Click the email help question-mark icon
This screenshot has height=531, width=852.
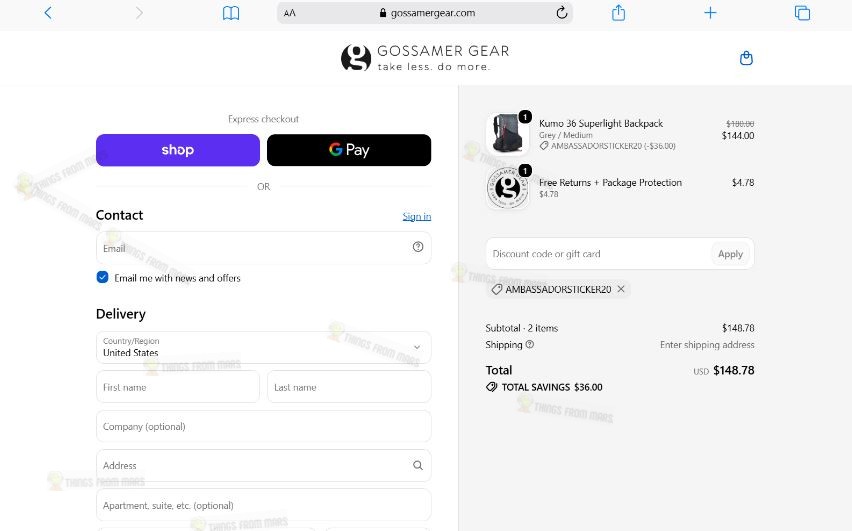[x=418, y=247]
